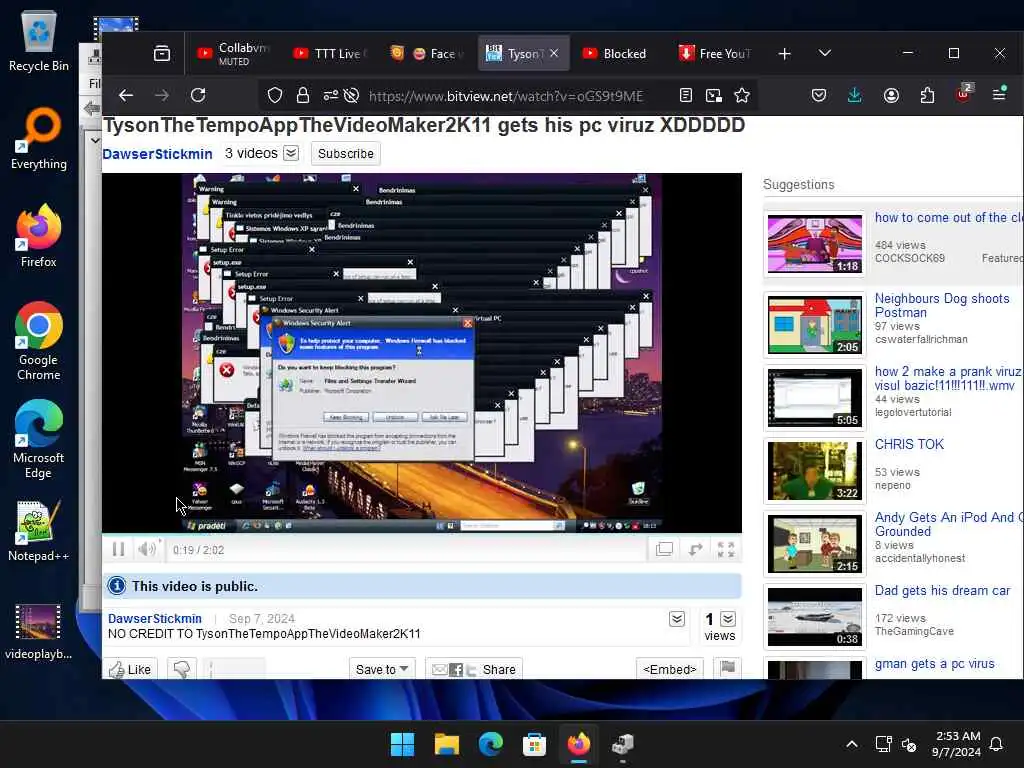1024x768 pixels.
Task: Toggle reader view icon in address bar
Action: [686, 96]
